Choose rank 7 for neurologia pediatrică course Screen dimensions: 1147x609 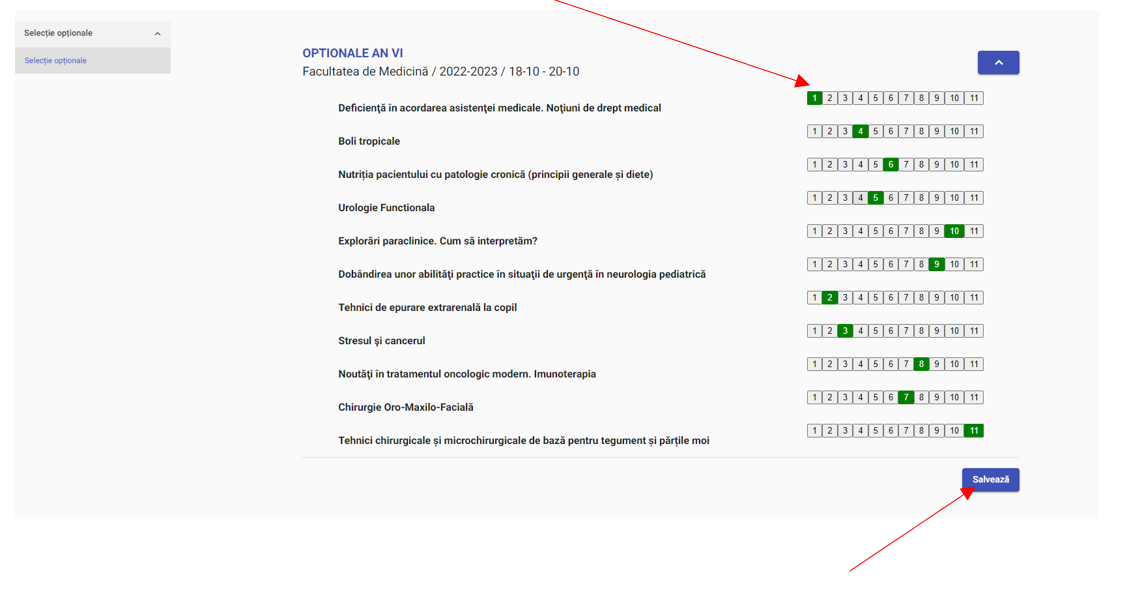point(906,265)
